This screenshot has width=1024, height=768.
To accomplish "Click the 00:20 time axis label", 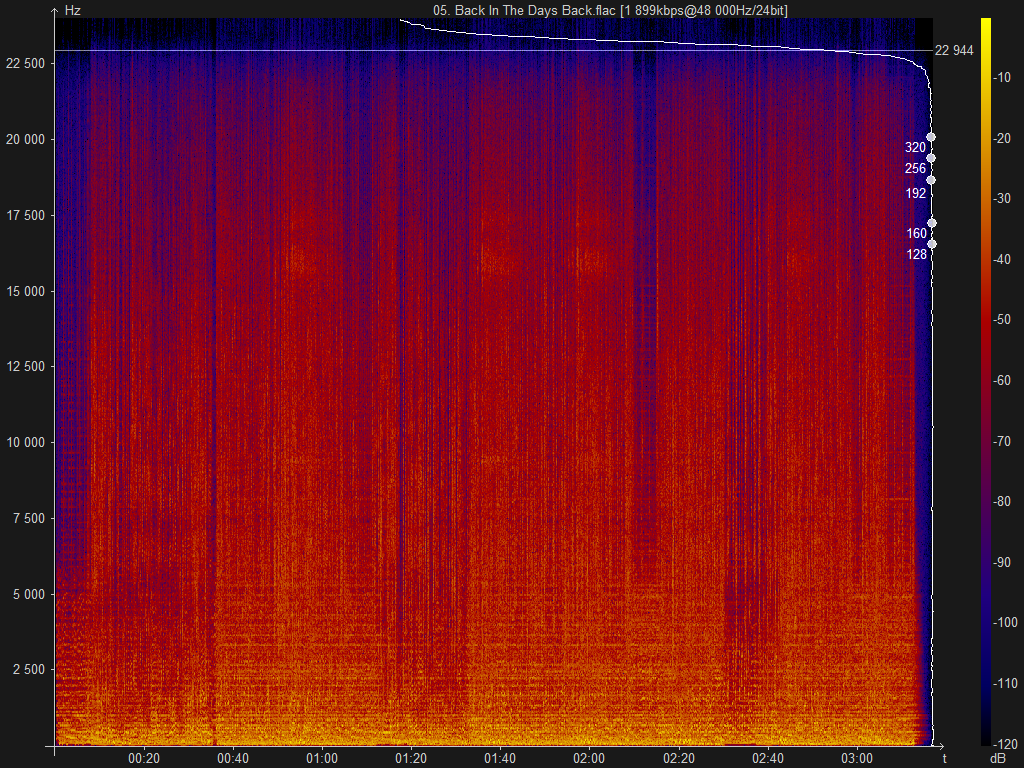I will click(x=144, y=759).
